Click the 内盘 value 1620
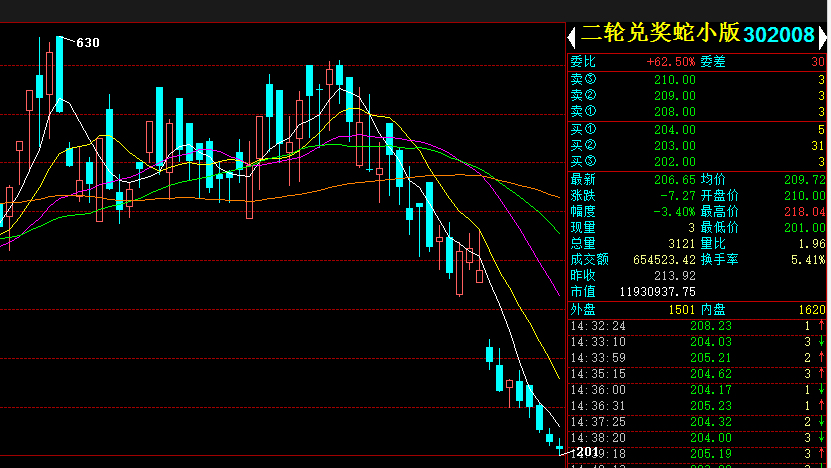 812,310
